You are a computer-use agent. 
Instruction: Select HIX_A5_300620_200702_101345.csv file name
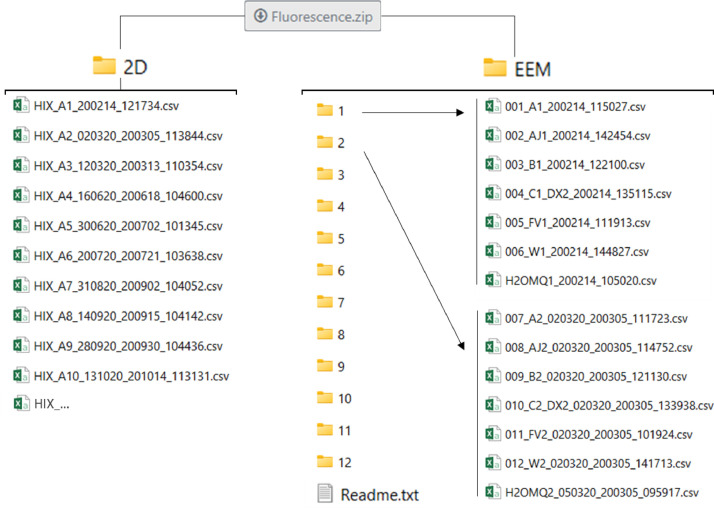pyautogui.click(x=128, y=226)
